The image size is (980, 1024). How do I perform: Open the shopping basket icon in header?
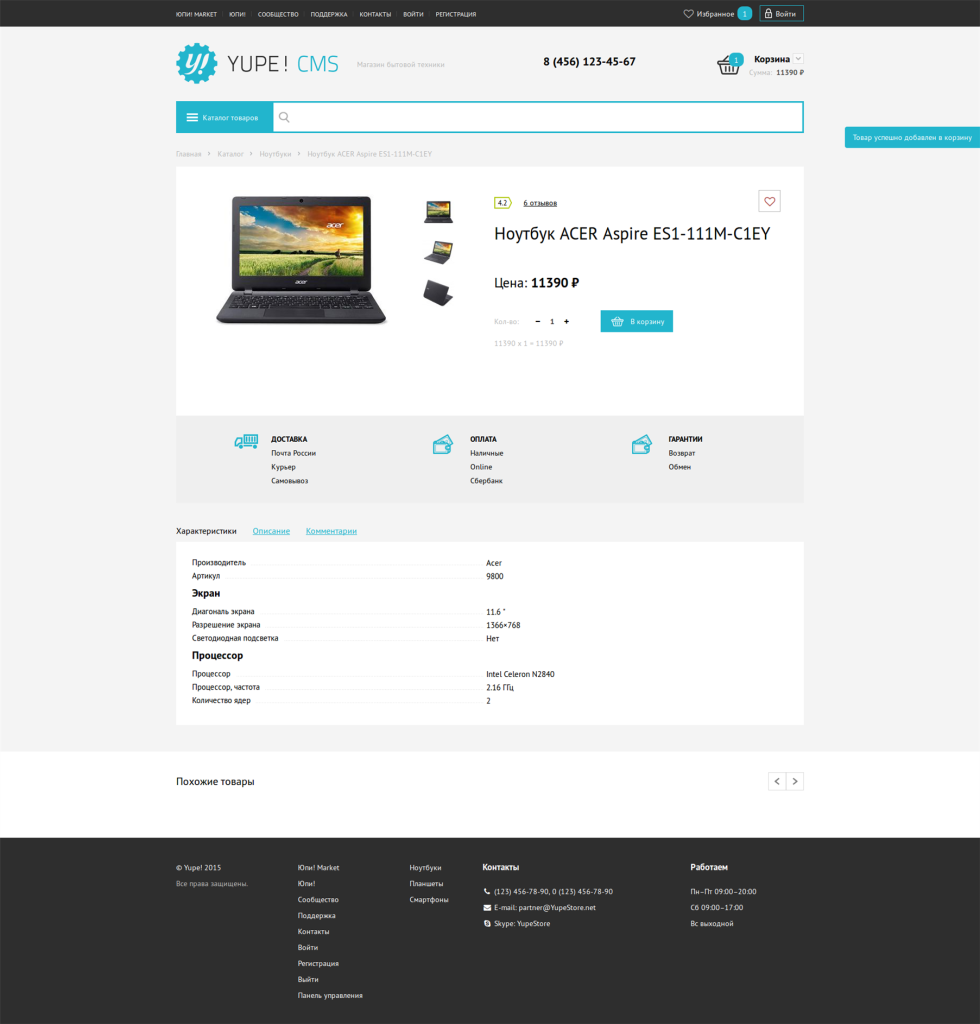point(728,65)
